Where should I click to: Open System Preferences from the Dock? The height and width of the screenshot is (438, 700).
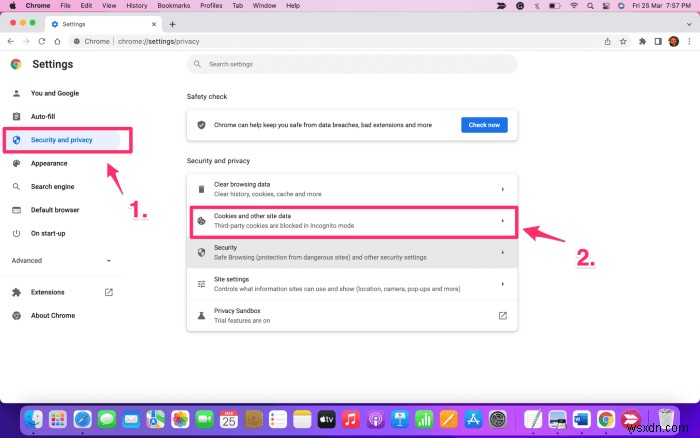pos(497,419)
